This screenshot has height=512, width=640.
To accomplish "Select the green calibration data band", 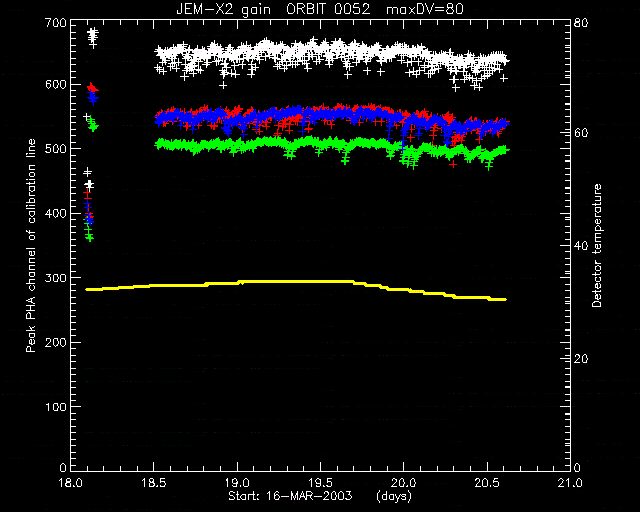I will 332,152.
